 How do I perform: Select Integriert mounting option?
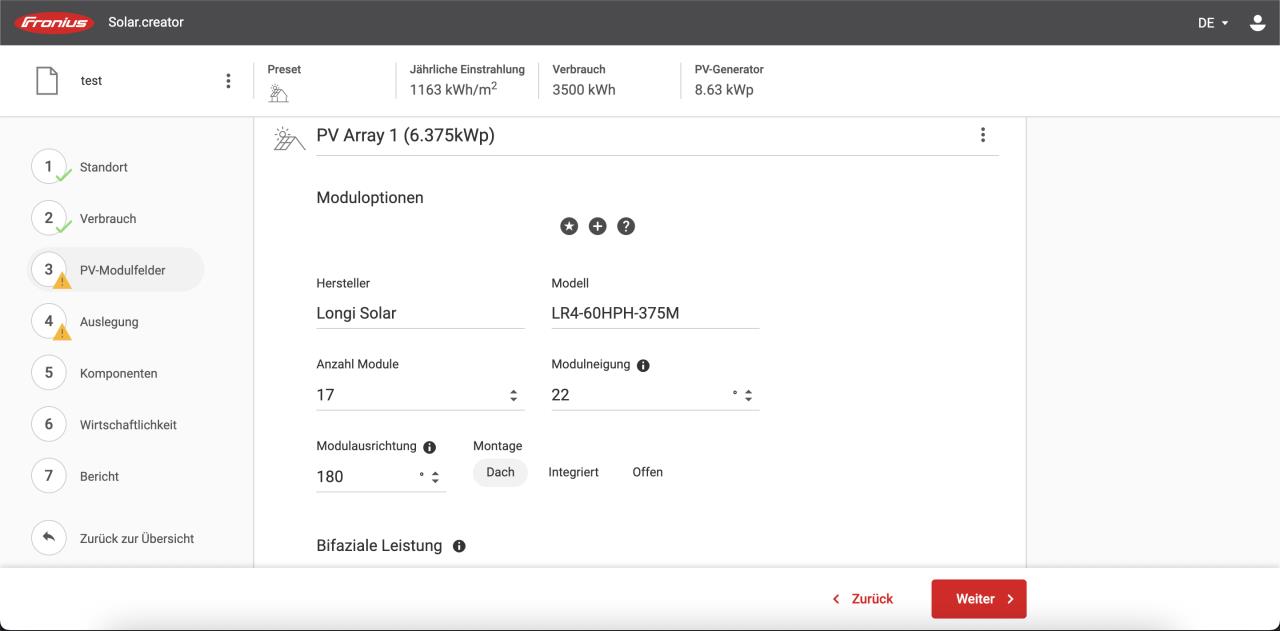tap(573, 472)
